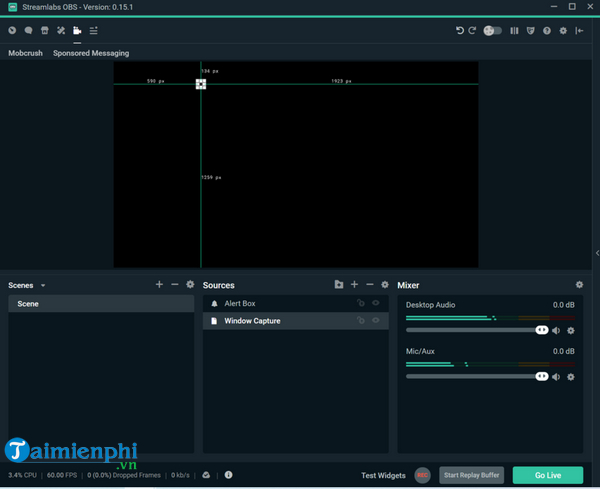
Task: Click the Streamlabs OBS app icon in title bar
Action: coord(13,7)
